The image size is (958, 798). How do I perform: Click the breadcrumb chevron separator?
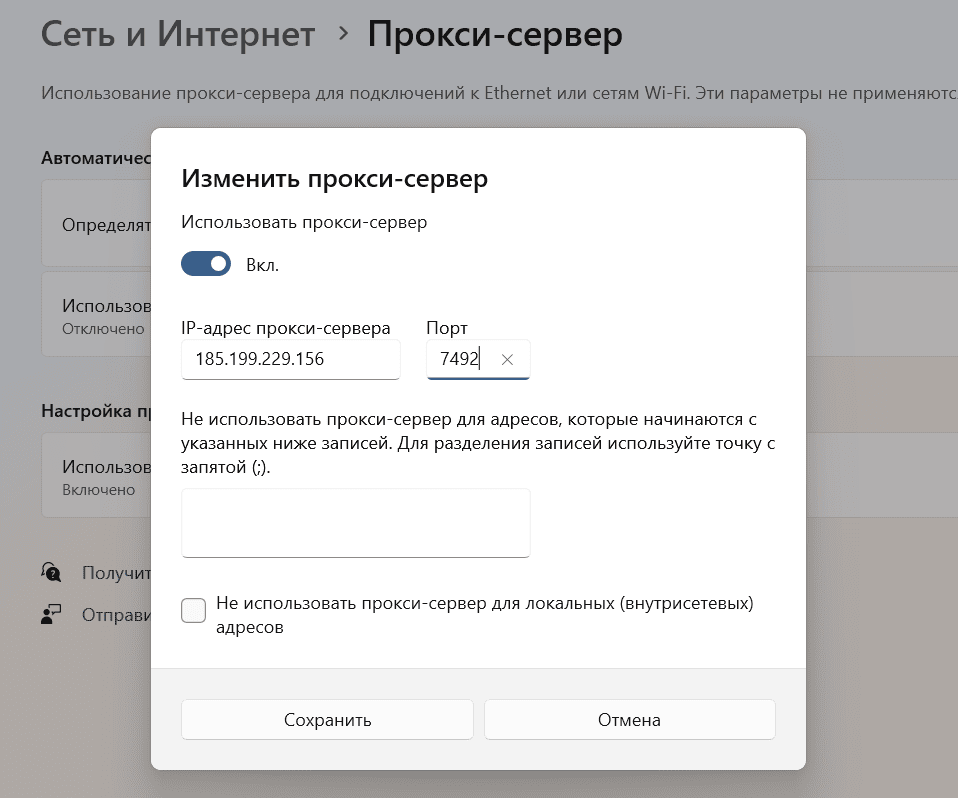[x=343, y=34]
